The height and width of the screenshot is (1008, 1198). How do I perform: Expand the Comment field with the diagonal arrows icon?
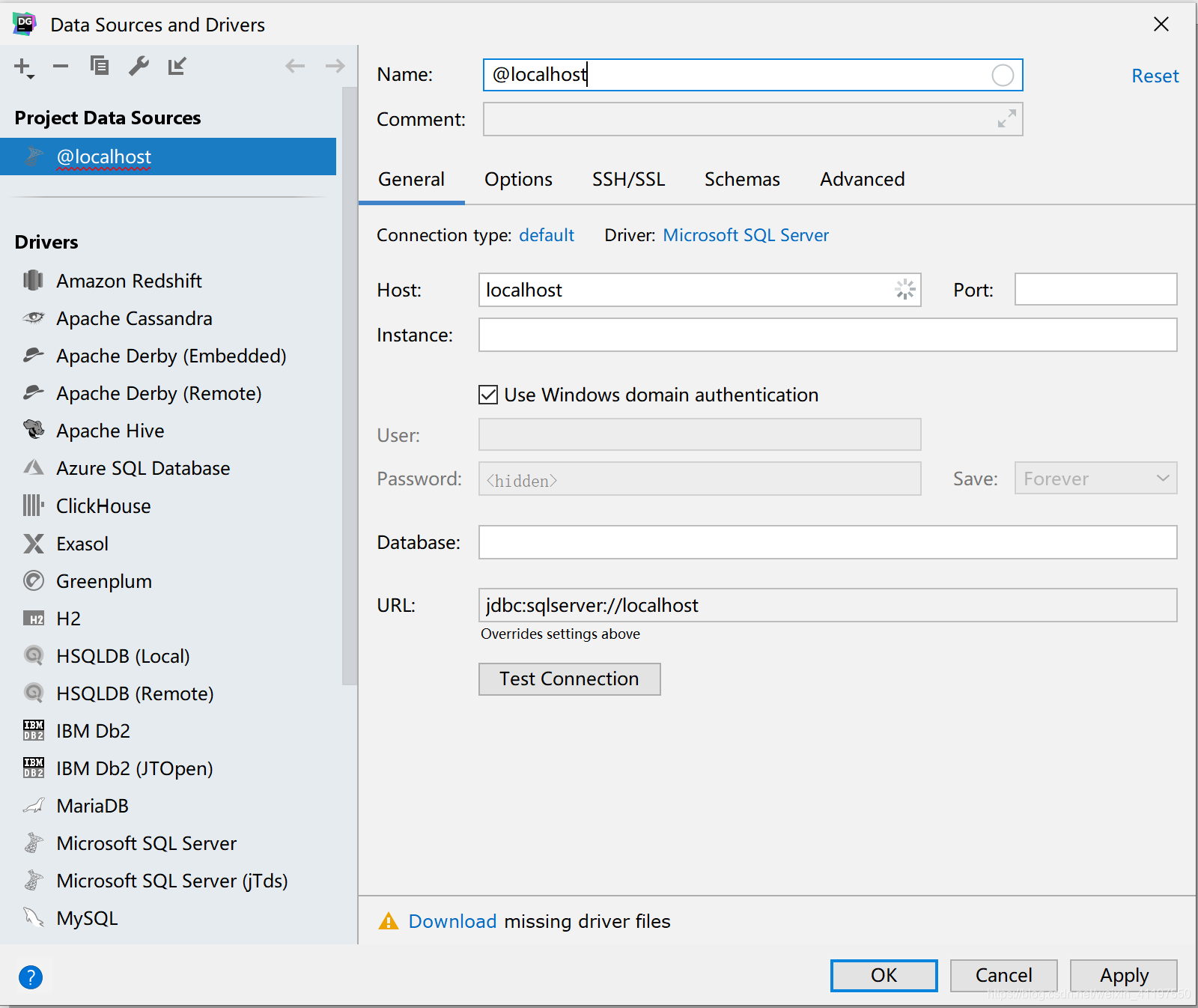[1007, 119]
